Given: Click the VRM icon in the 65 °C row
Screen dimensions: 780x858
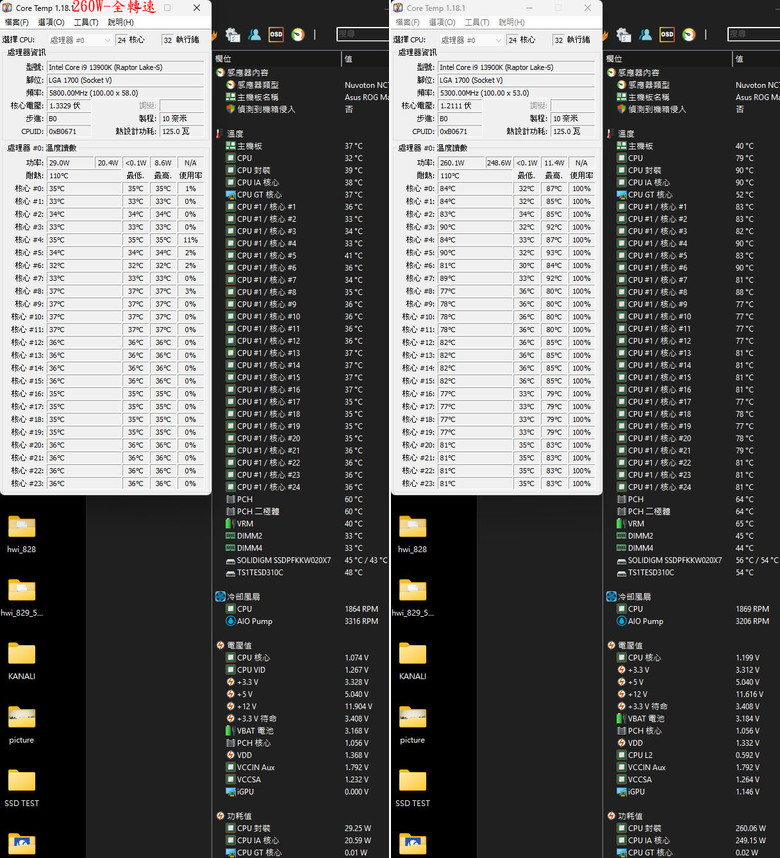Looking at the screenshot, I should pos(621,524).
